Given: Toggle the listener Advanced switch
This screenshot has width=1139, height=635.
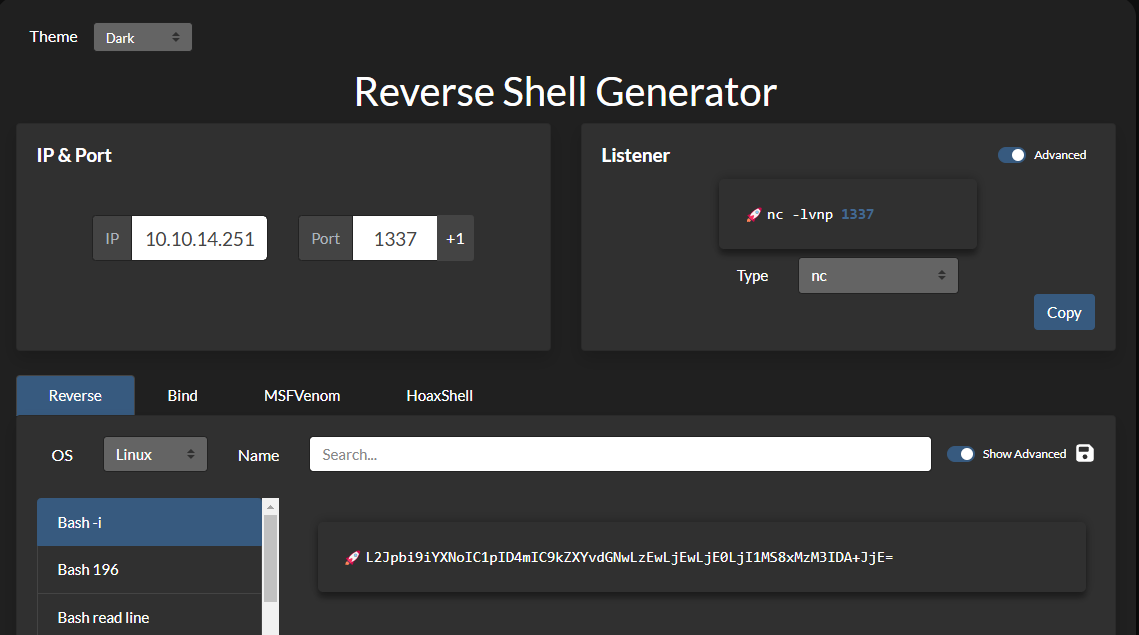Looking at the screenshot, I should click(1012, 155).
